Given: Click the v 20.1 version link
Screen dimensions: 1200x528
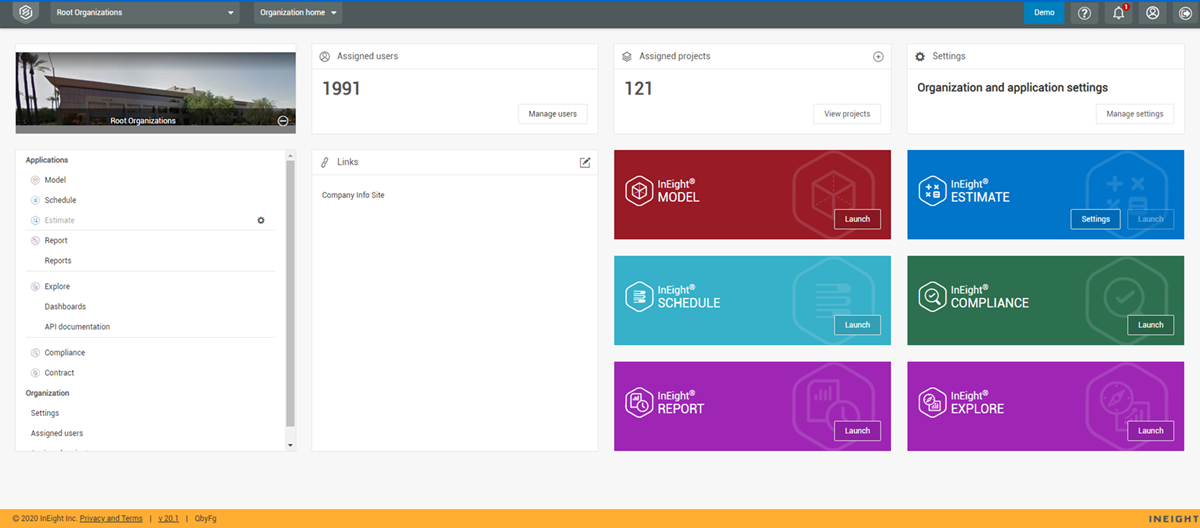Looking at the screenshot, I should click(x=169, y=519).
